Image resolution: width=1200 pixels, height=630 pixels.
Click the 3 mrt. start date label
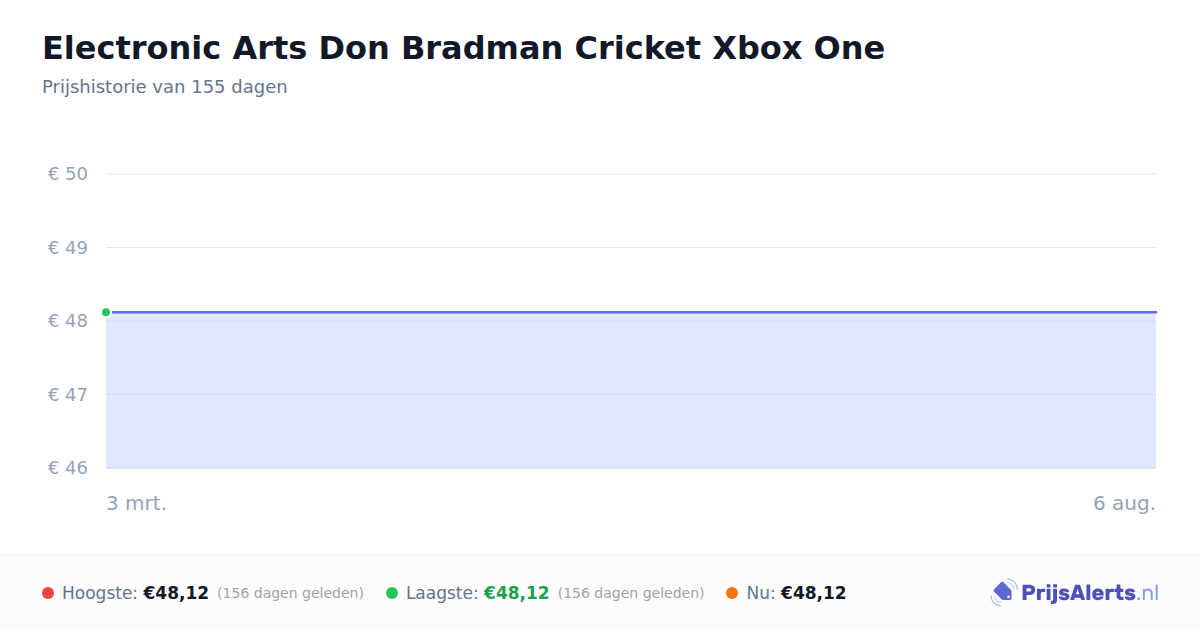click(x=137, y=503)
